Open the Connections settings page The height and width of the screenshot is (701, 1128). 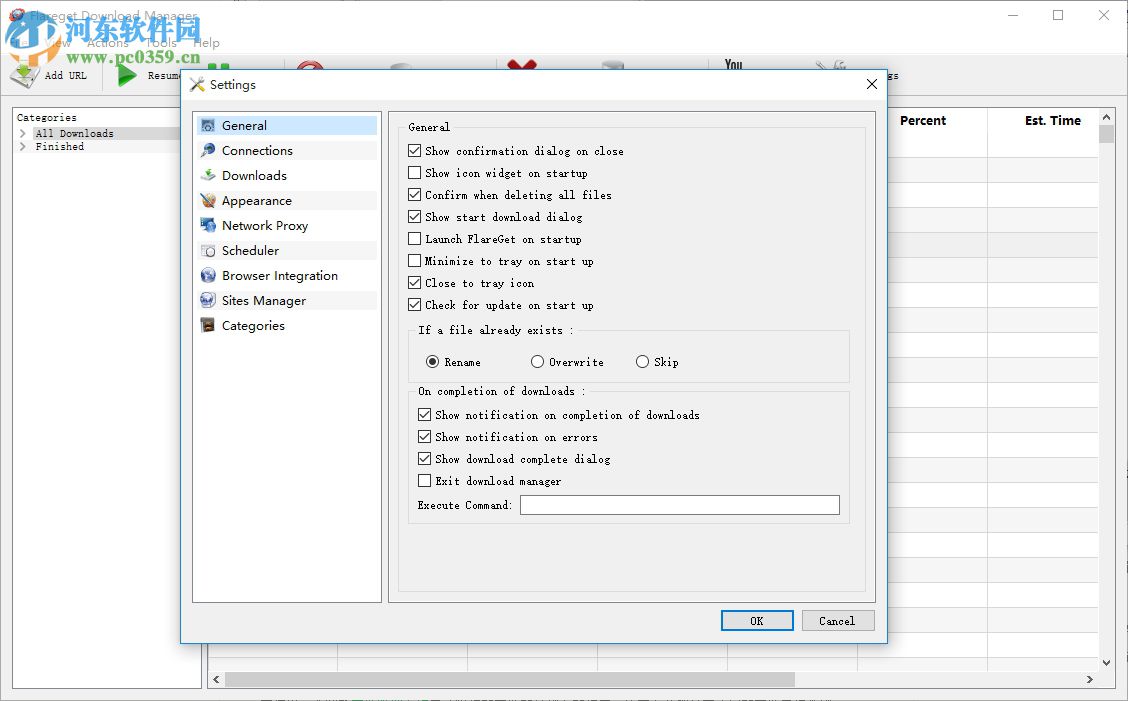[x=287, y=150]
